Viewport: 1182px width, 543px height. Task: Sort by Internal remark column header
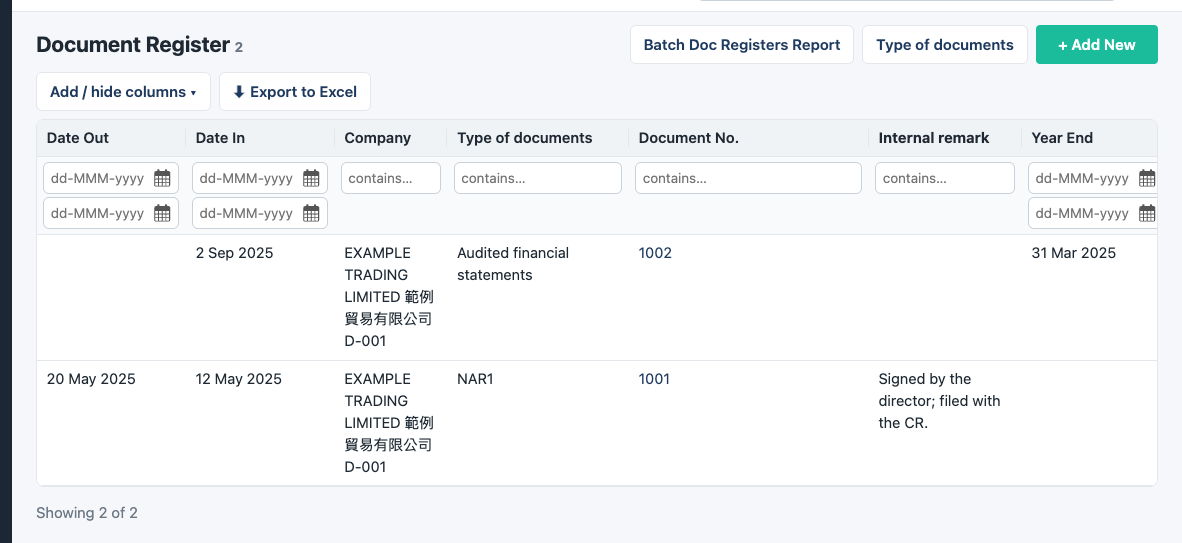click(x=934, y=138)
